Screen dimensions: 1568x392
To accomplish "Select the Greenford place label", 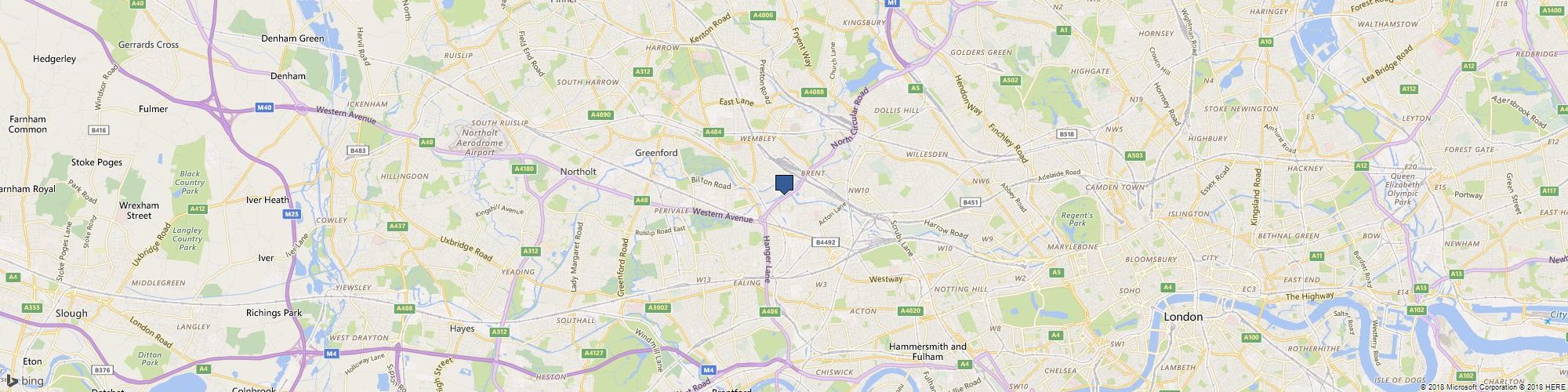I will pyautogui.click(x=656, y=153).
